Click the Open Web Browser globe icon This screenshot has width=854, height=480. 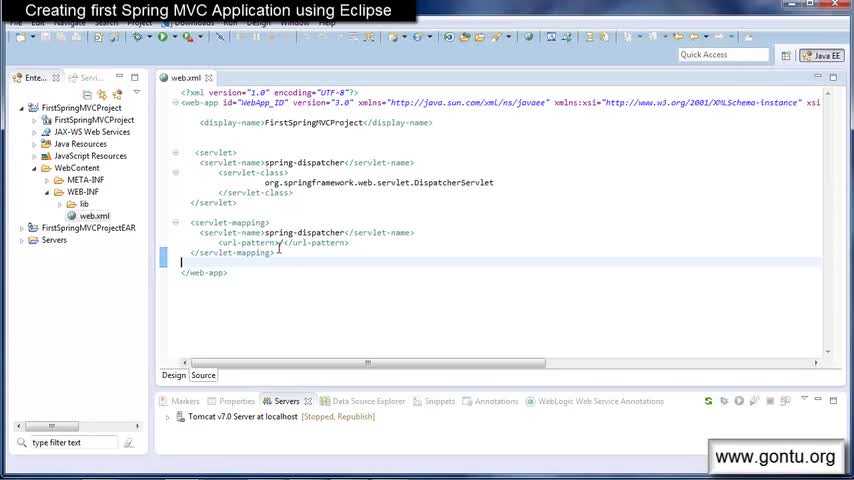(x=528, y=37)
